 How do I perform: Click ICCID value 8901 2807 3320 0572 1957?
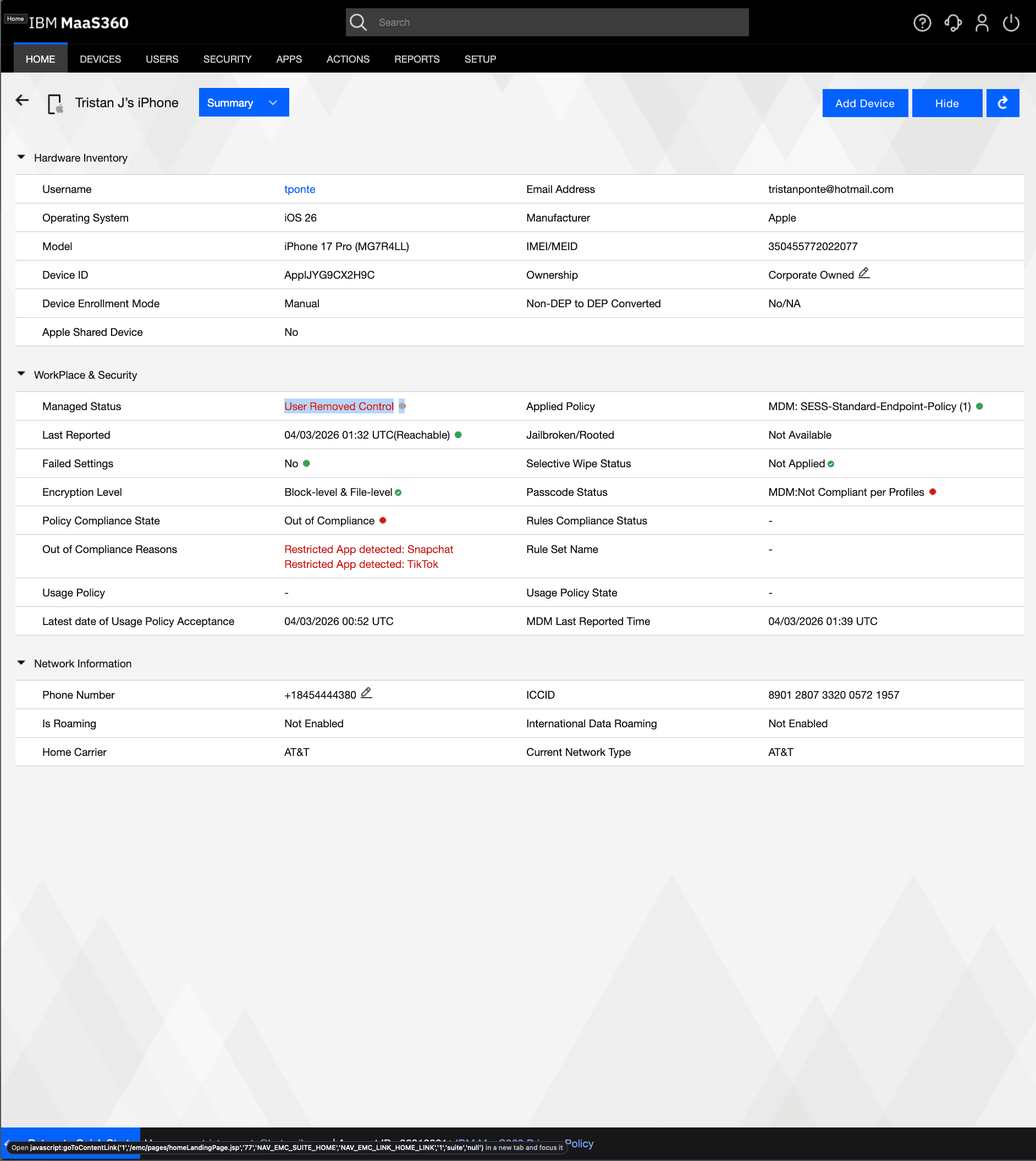point(833,695)
